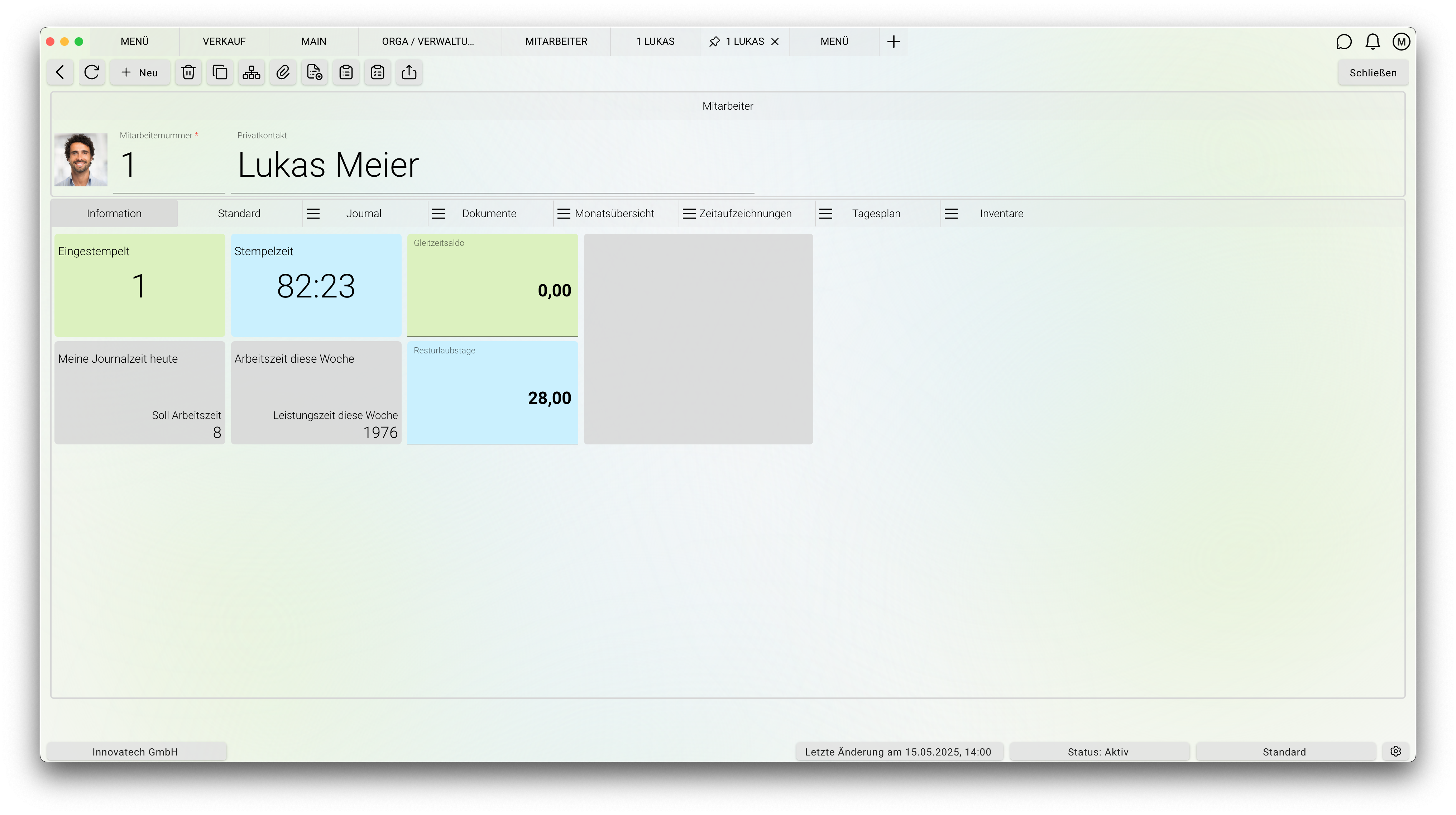The width and height of the screenshot is (1456, 815).
Task: Click the share/export icon
Action: click(409, 72)
